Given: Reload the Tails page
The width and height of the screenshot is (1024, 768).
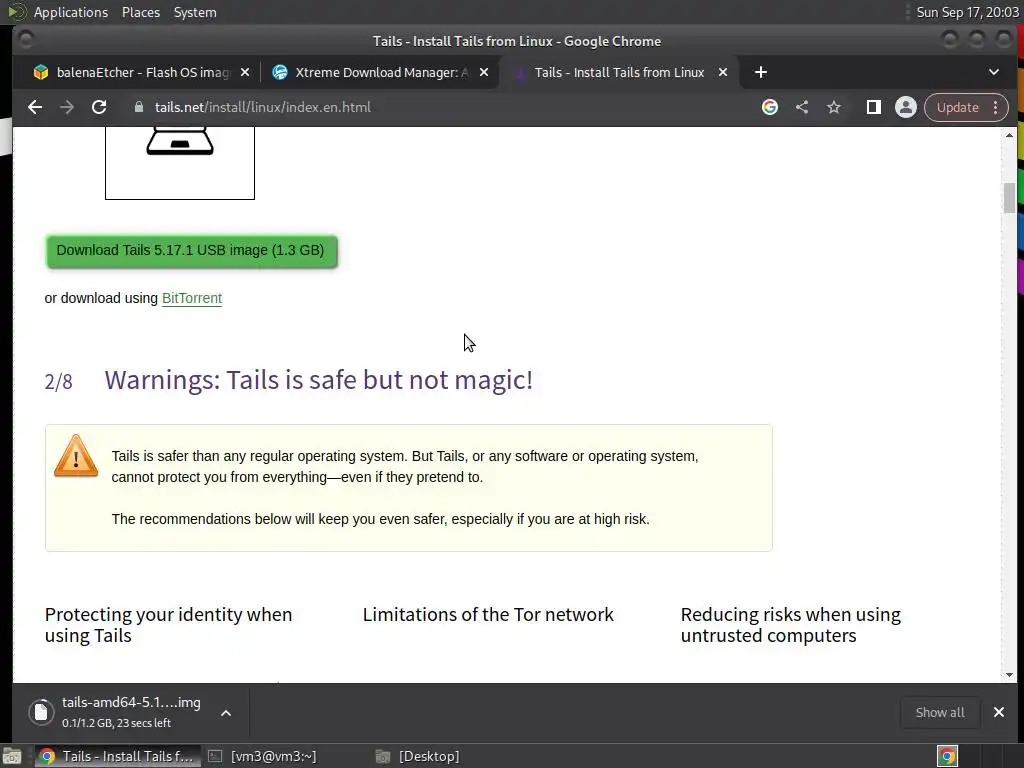Looking at the screenshot, I should coord(99,107).
